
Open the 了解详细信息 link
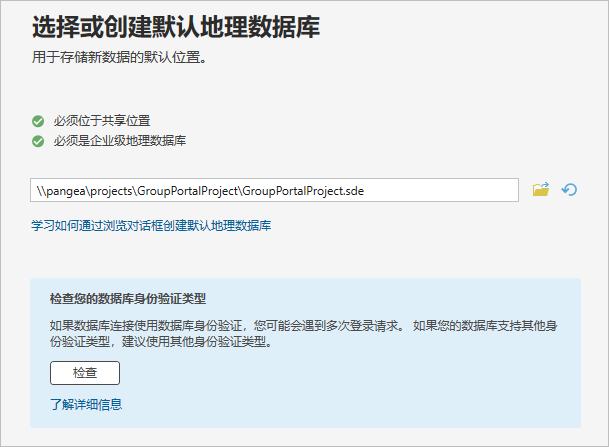[x=86, y=405]
